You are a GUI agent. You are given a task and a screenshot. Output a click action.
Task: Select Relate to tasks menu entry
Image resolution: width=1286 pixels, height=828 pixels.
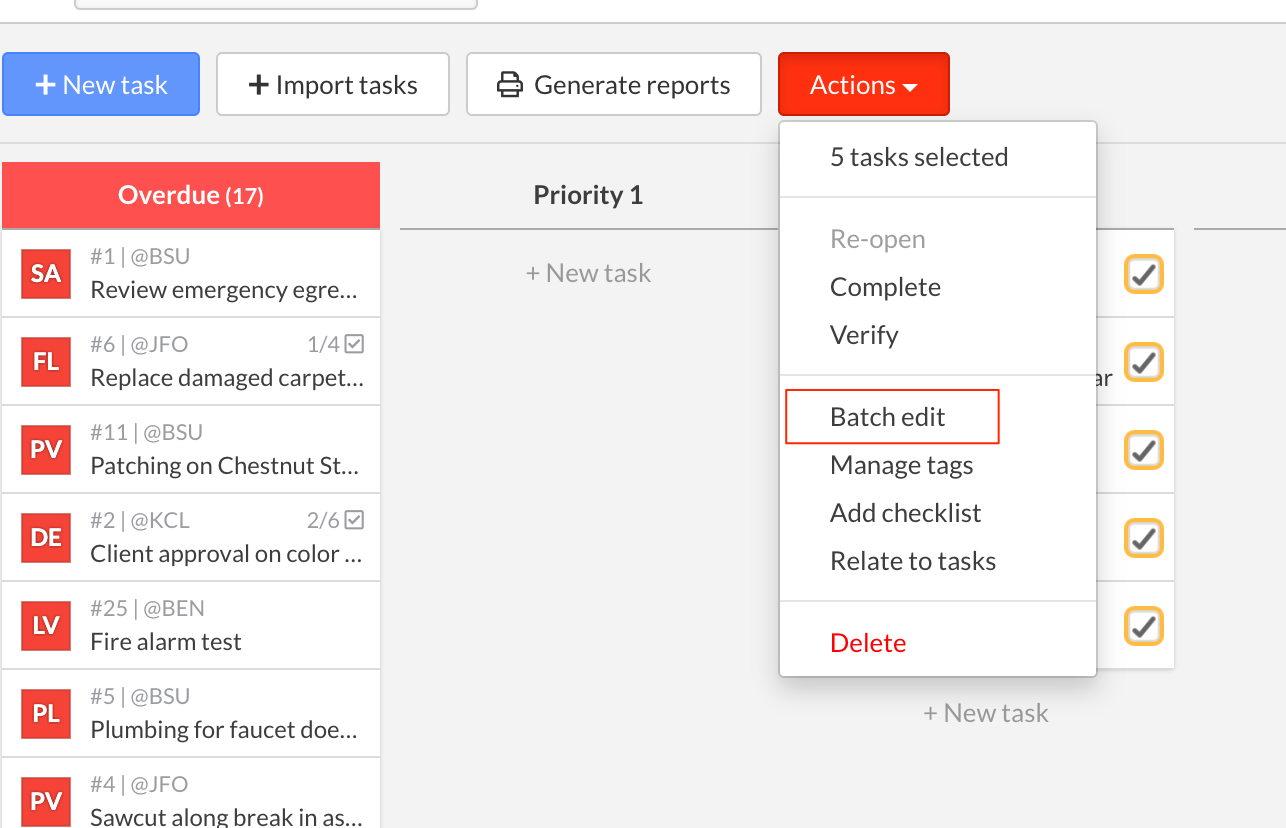(x=913, y=561)
